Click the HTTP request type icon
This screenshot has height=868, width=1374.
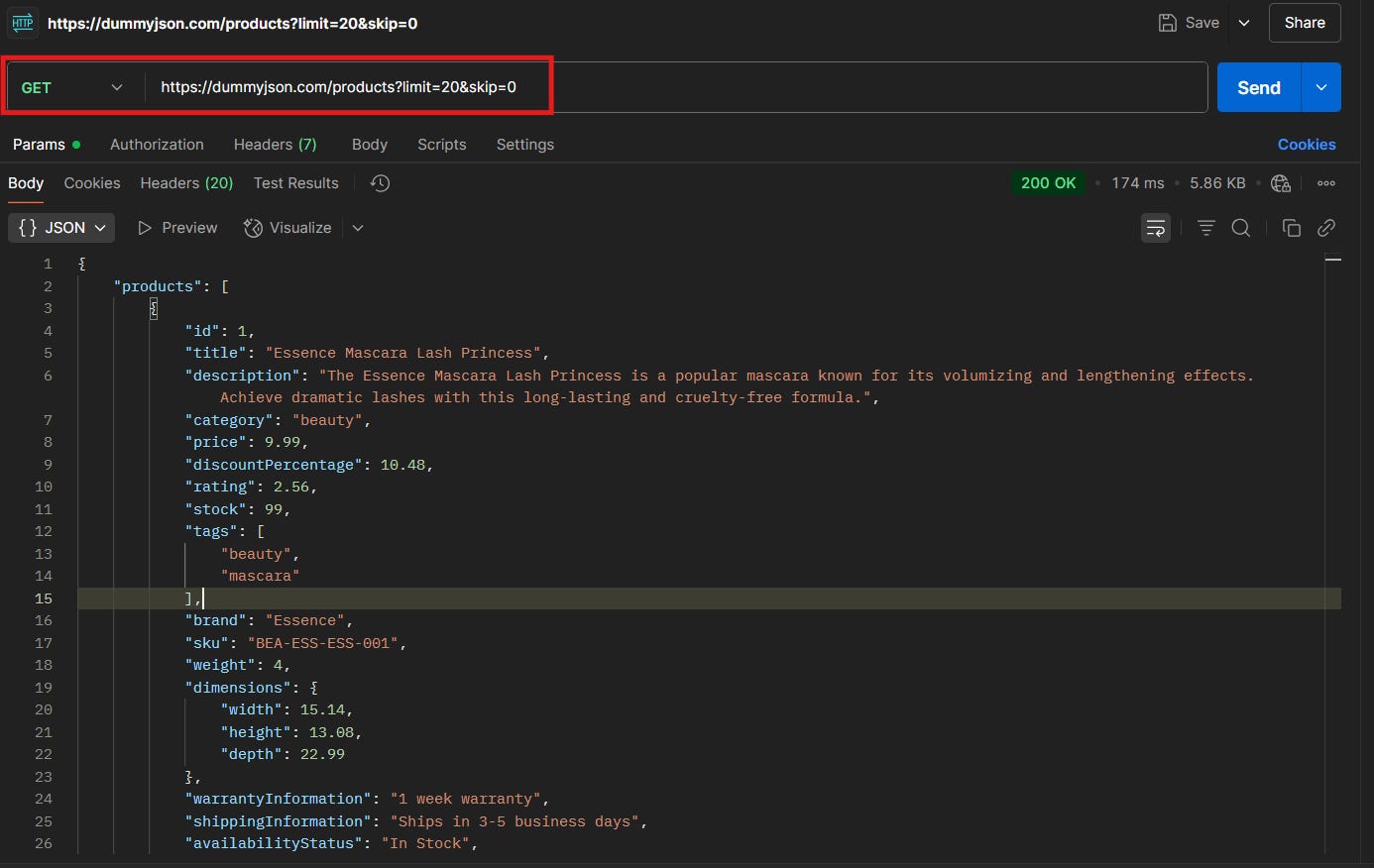(x=23, y=22)
